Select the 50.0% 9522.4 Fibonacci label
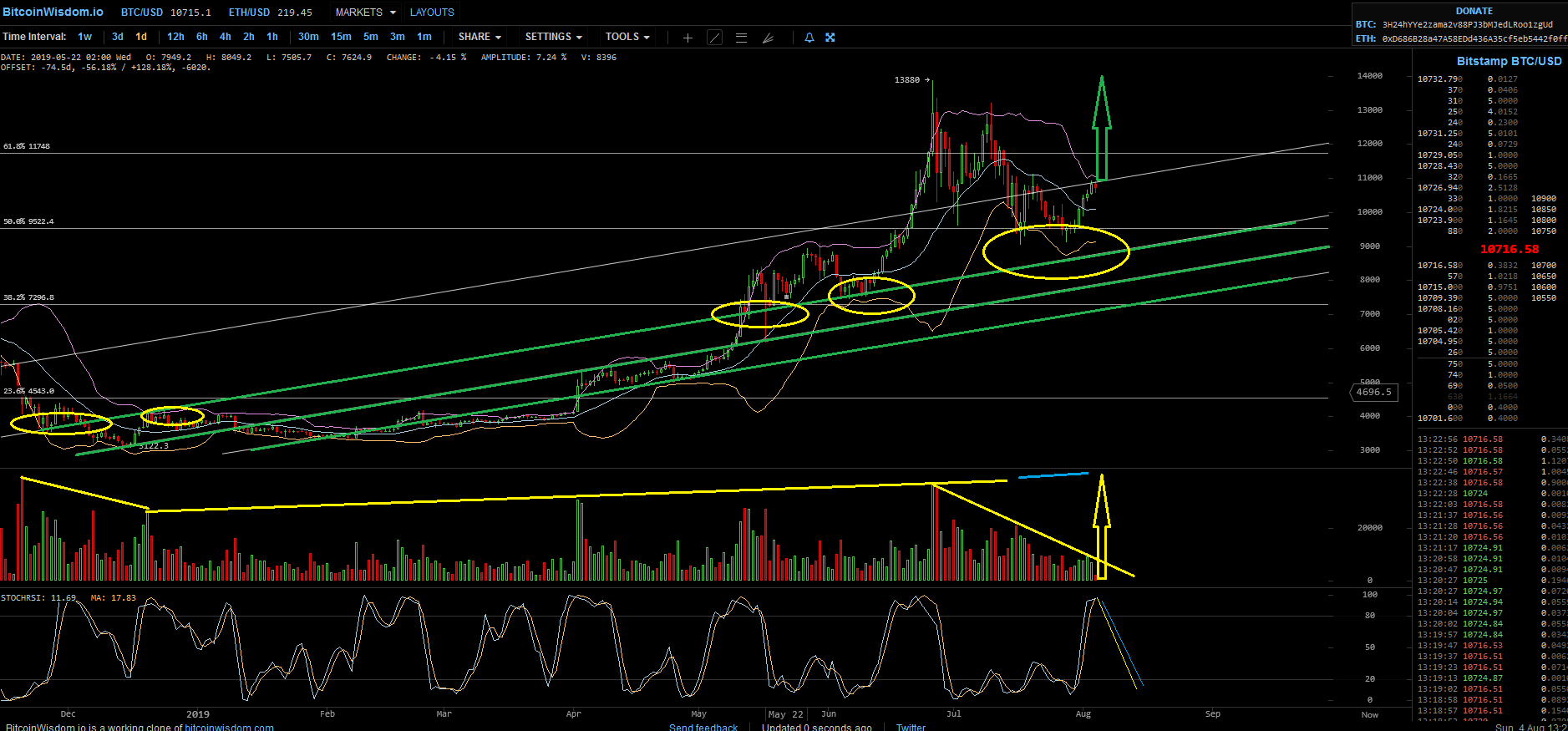Viewport: 1568px width, 731px height. [28, 221]
